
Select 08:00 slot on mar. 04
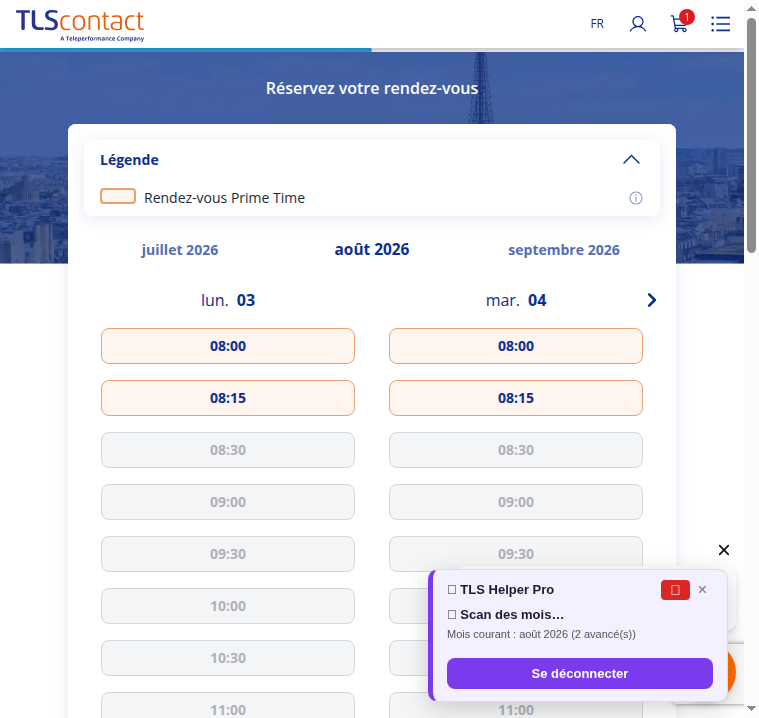coord(516,346)
